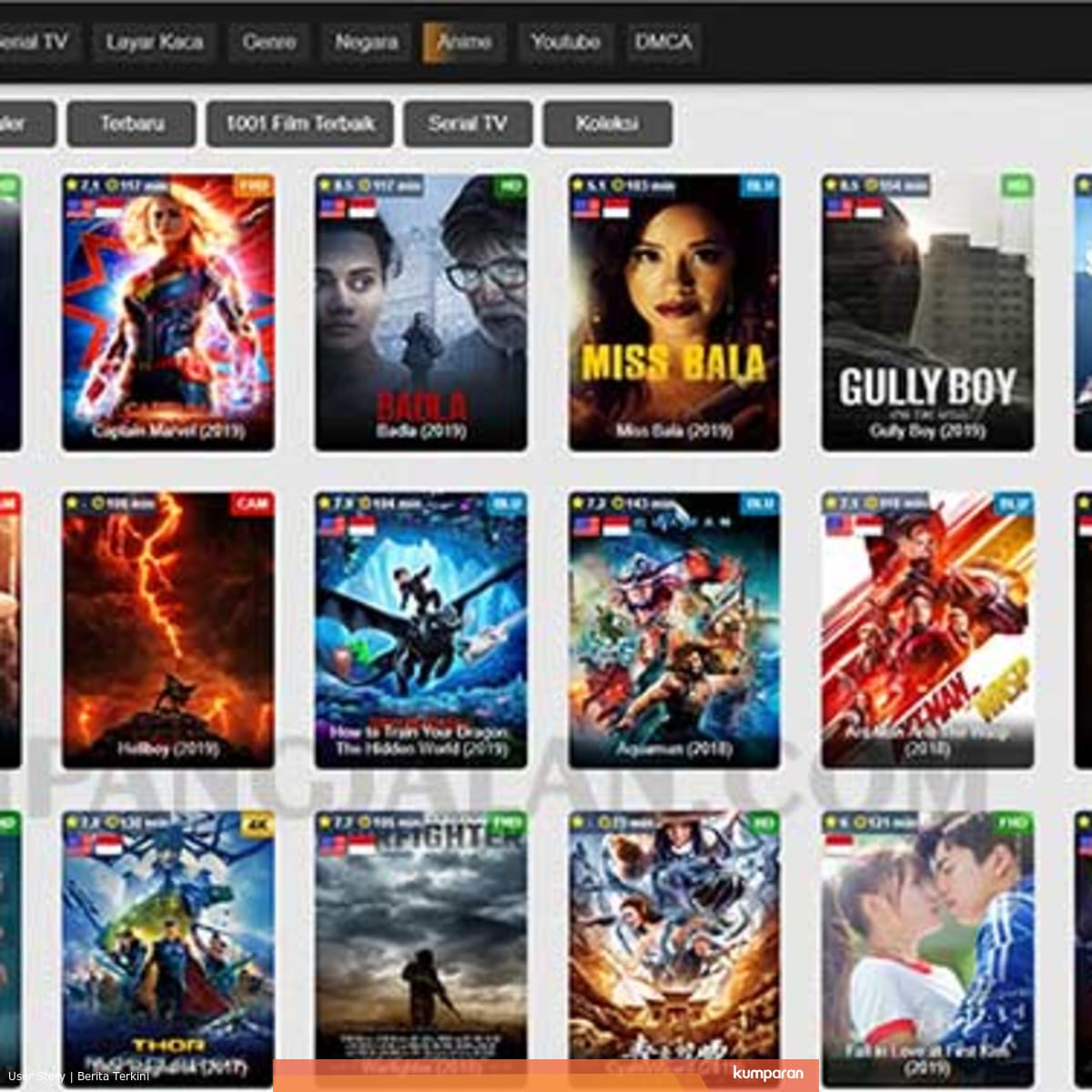
Task: Click the star rating on Badla
Action: [335, 186]
